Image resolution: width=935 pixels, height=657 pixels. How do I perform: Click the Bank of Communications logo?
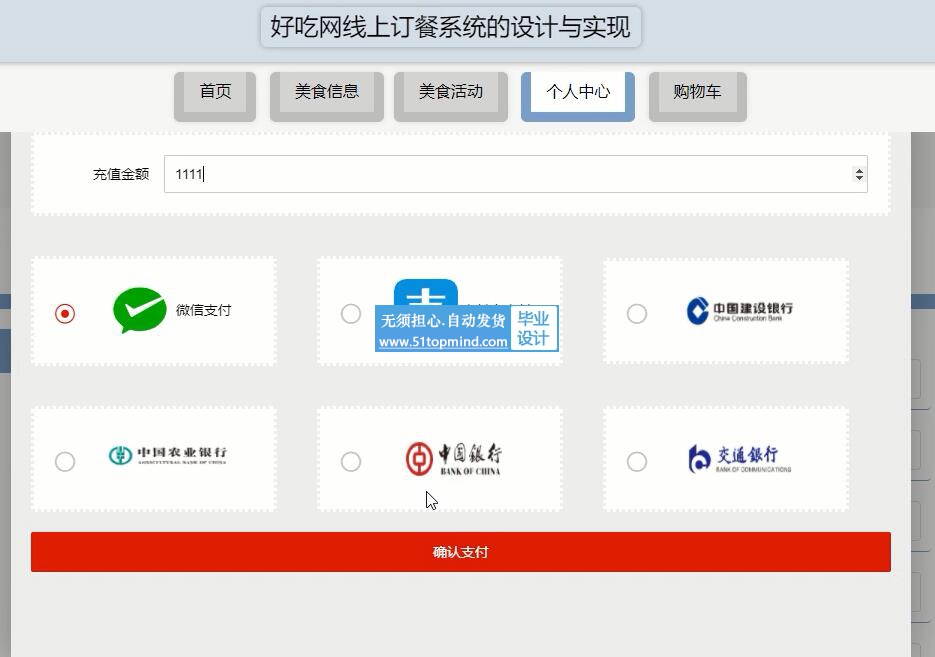[739, 459]
